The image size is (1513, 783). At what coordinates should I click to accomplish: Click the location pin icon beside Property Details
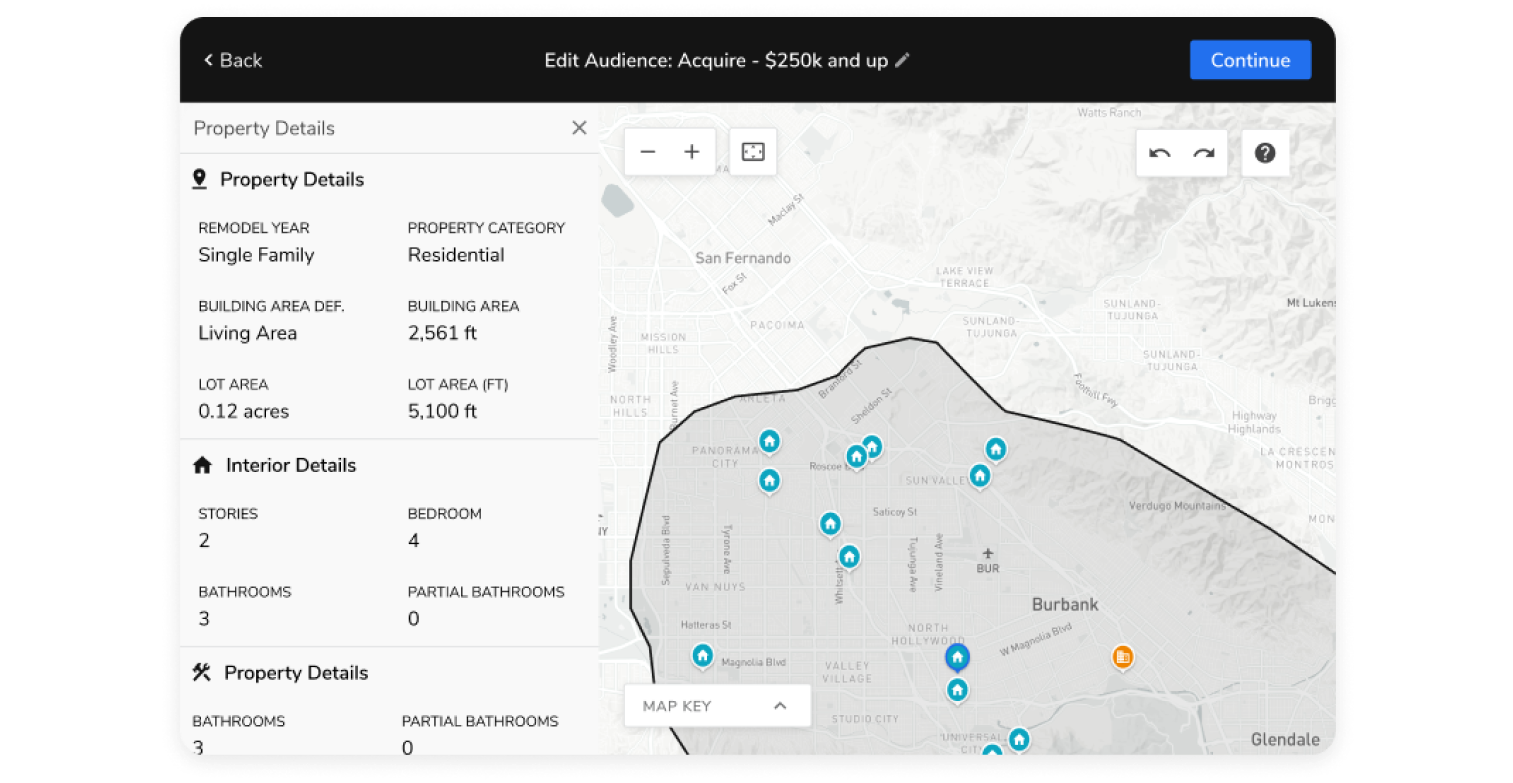[199, 180]
